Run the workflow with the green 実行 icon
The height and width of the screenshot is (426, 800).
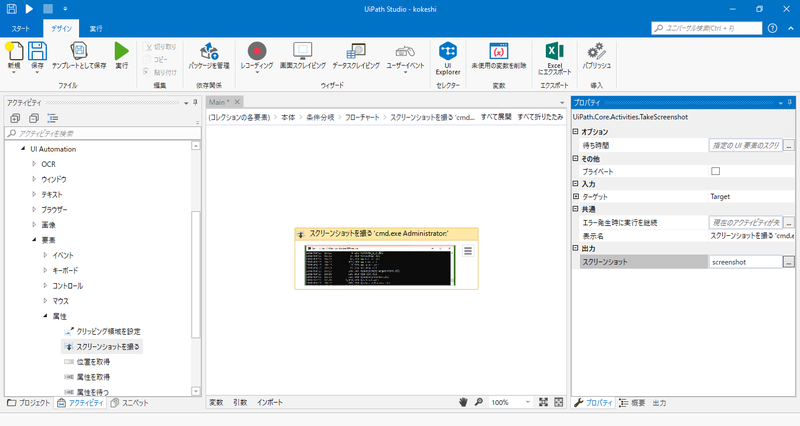[x=121, y=51]
